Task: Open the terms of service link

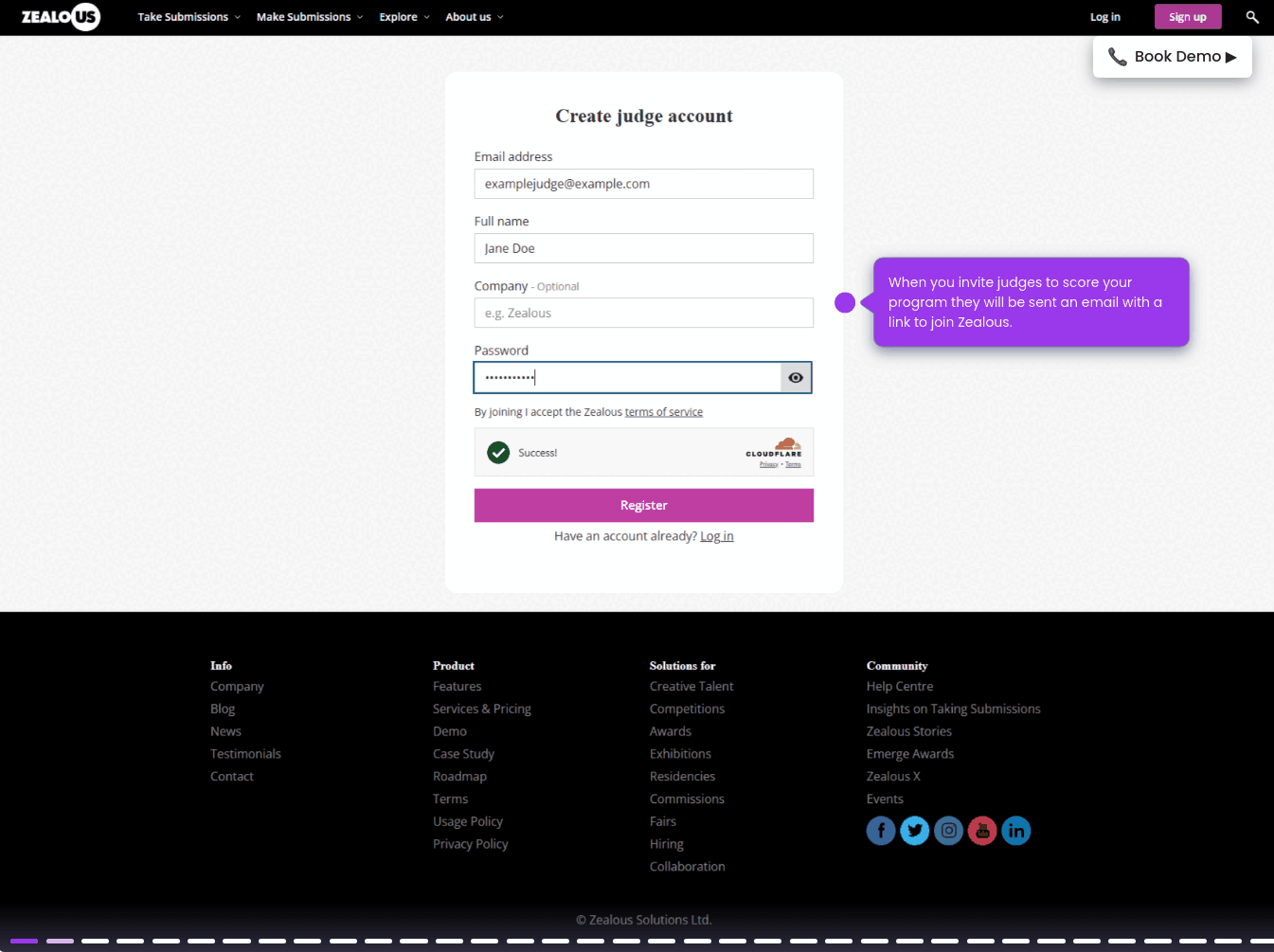Action: (663, 412)
